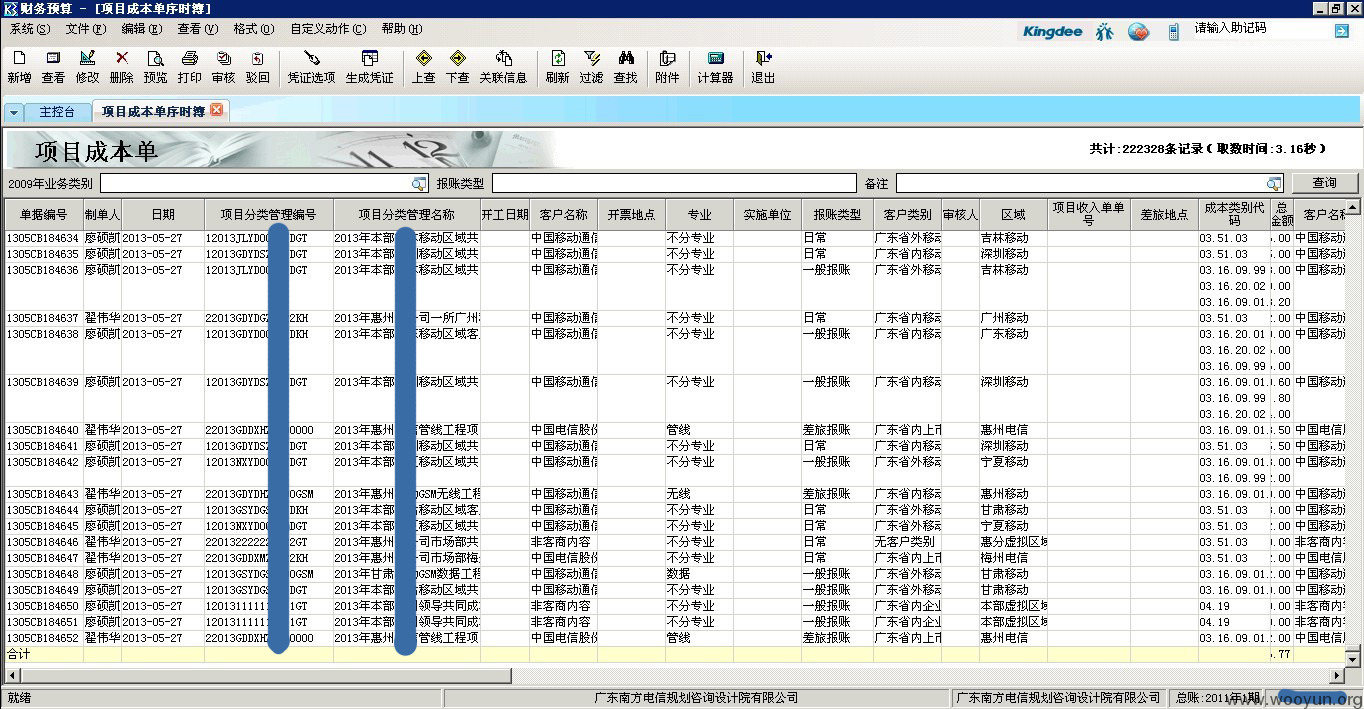Click the 报账类型 column header

pyautogui.click(x=837, y=215)
